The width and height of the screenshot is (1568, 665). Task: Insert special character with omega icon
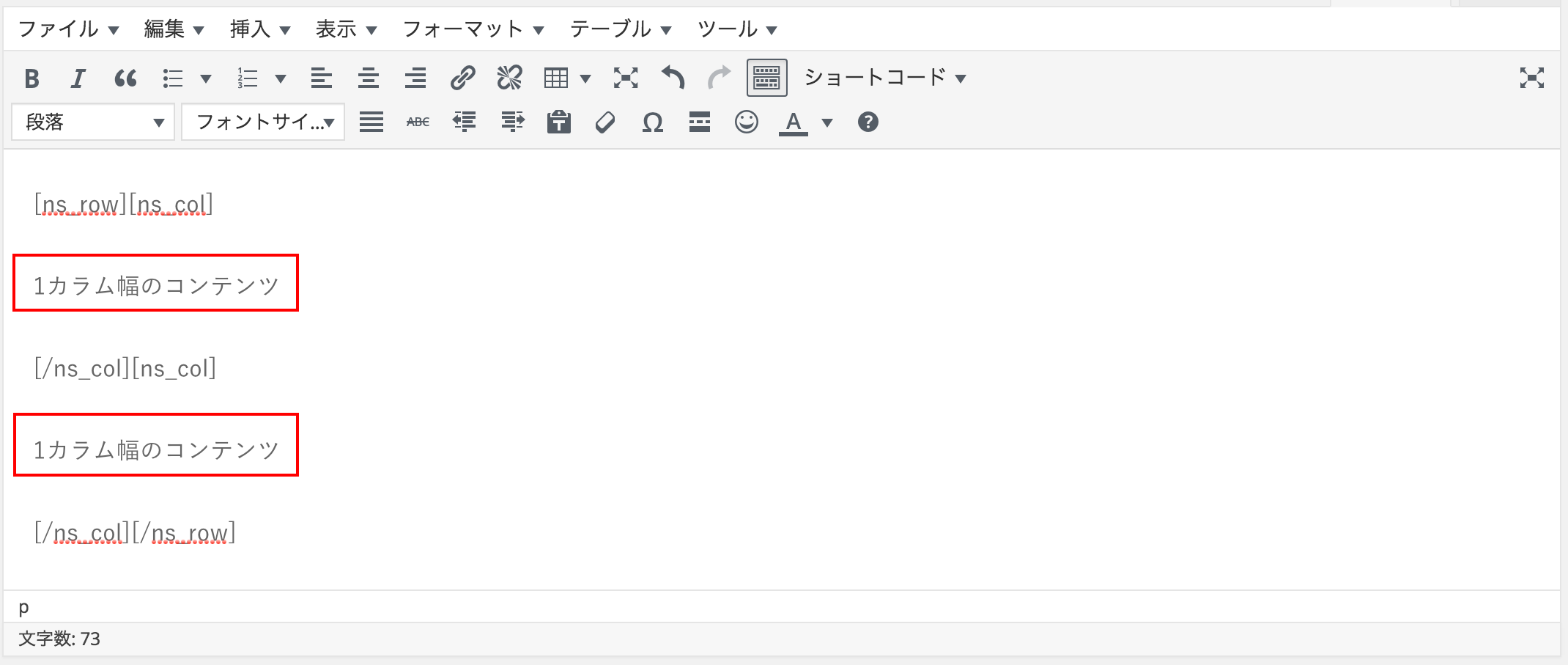coord(652,122)
